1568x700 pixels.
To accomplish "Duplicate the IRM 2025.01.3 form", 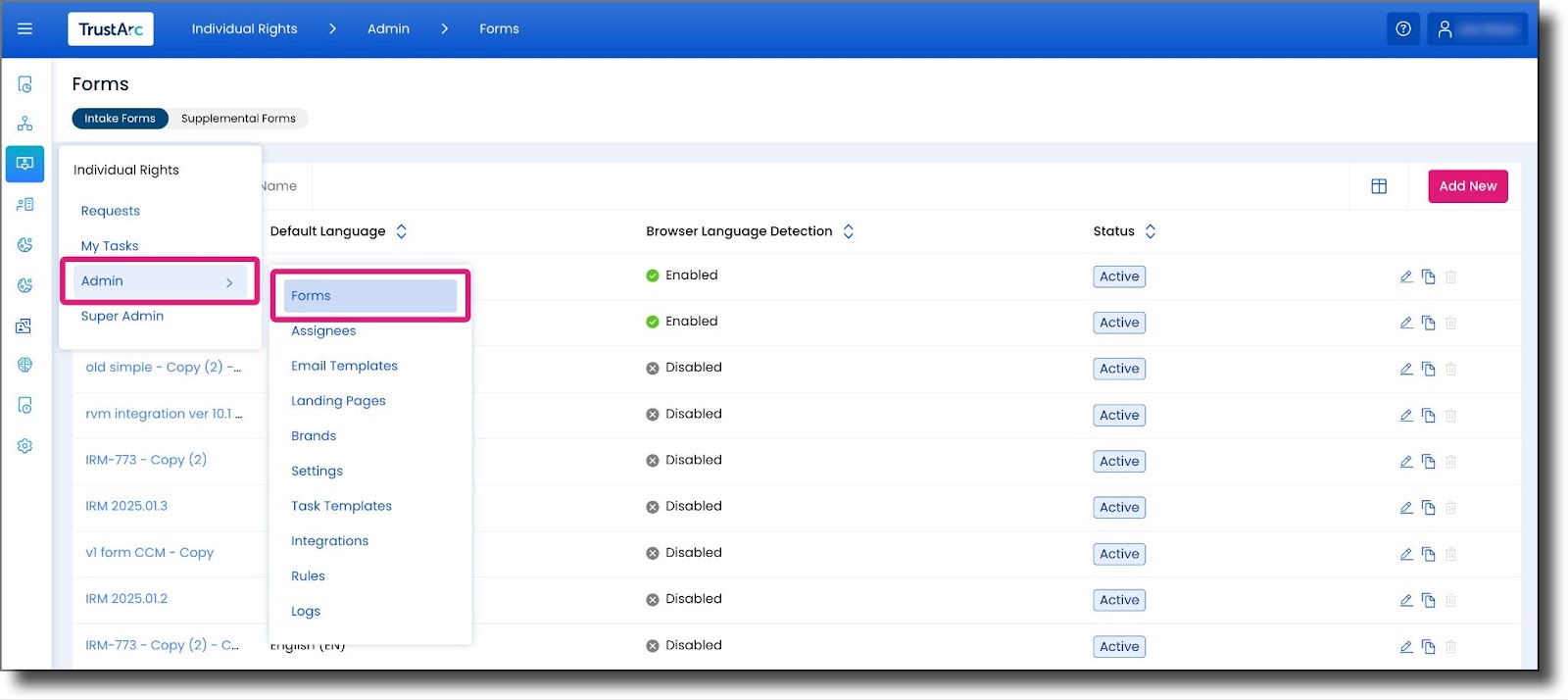I will [x=1428, y=507].
